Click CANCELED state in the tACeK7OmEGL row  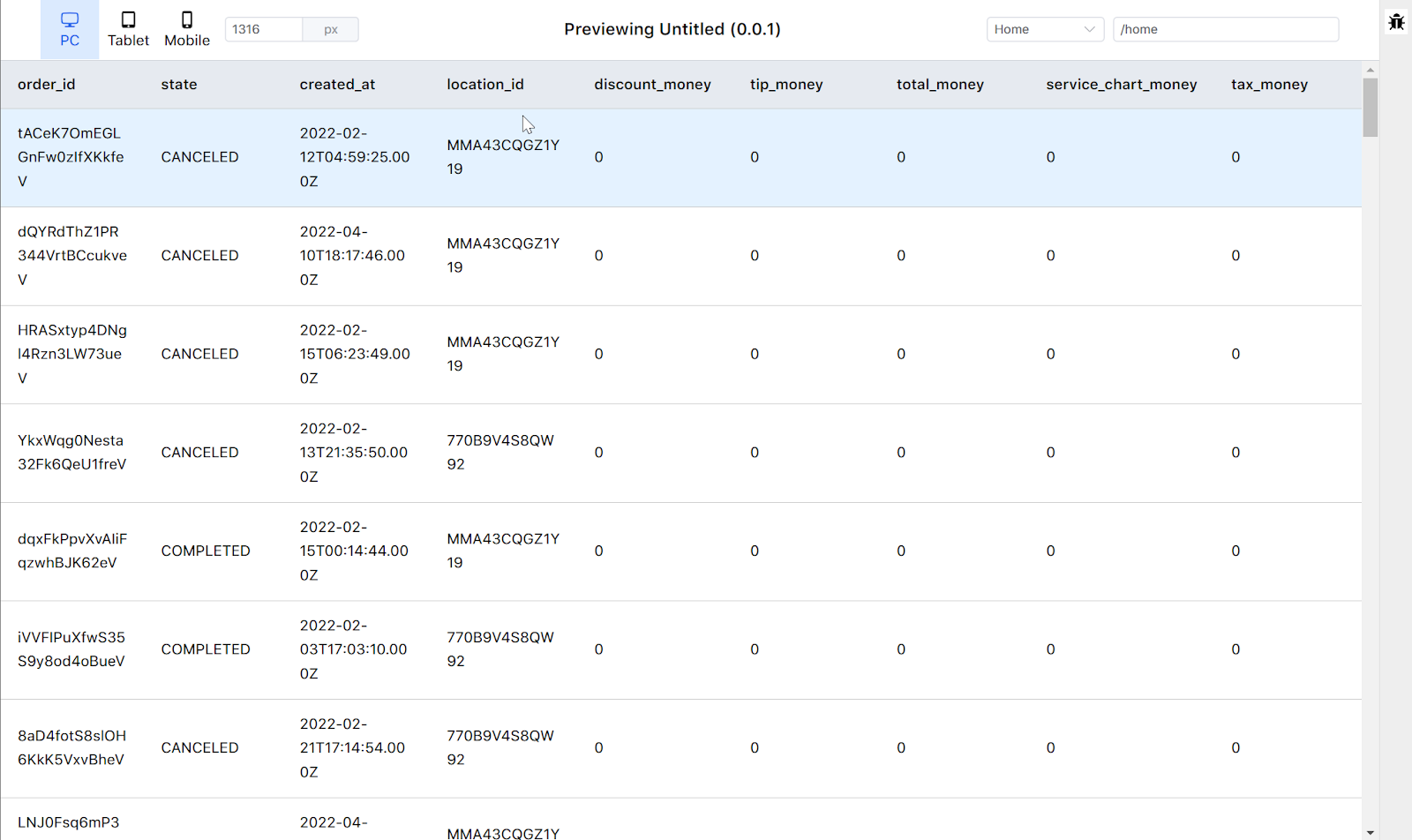tap(199, 157)
